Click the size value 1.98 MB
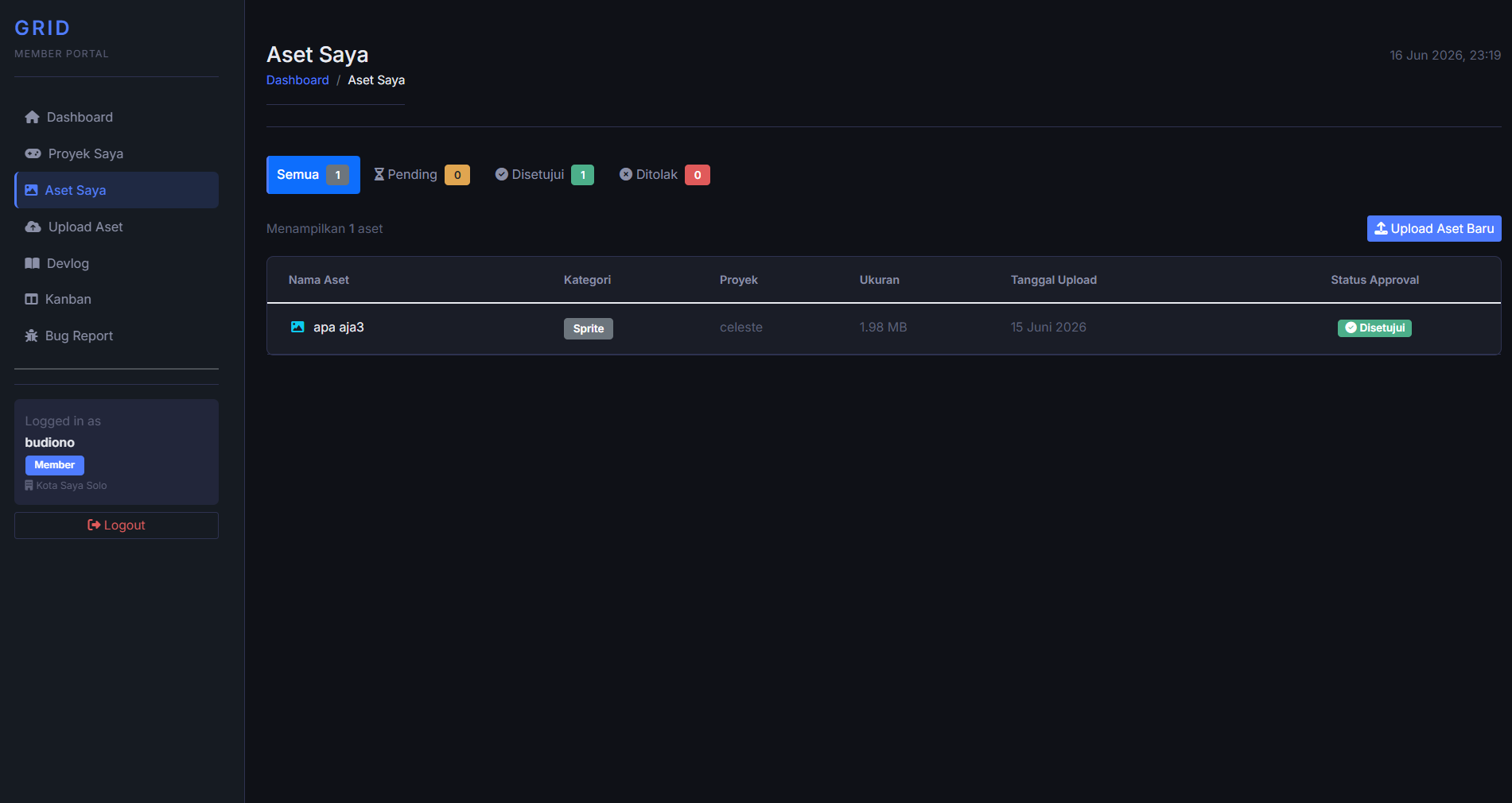The image size is (1512, 803). [883, 327]
